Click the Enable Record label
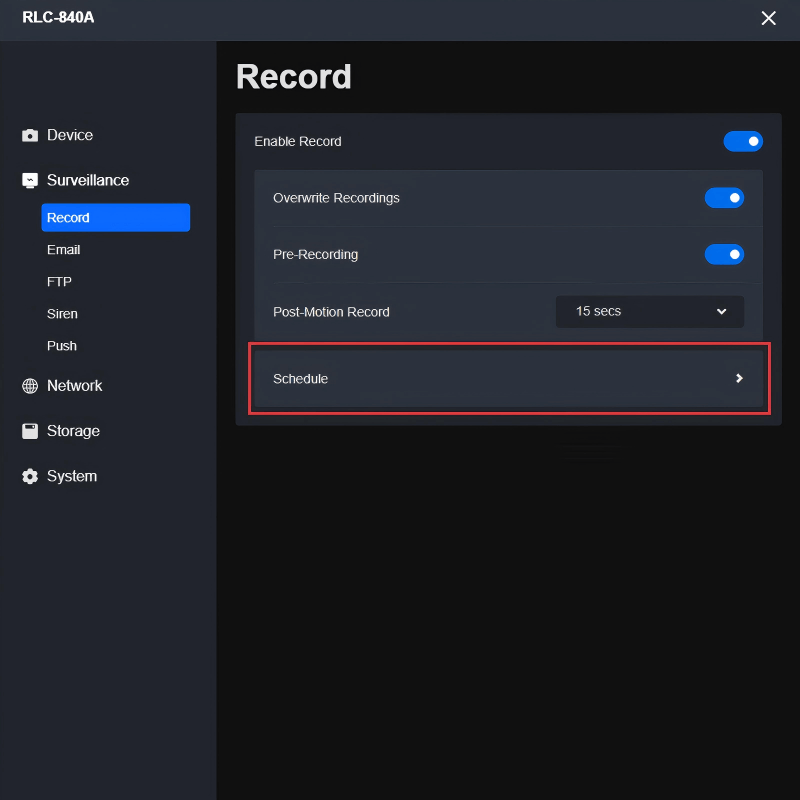This screenshot has height=800, width=800. tap(298, 141)
